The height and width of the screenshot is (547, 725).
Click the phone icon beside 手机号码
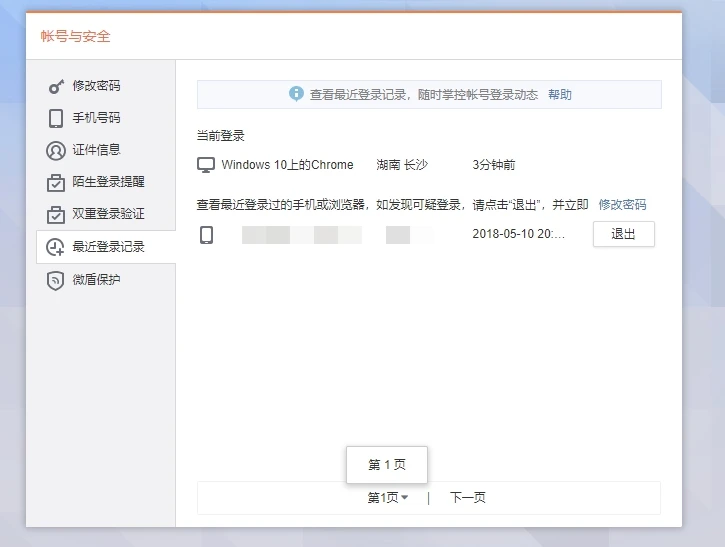pyautogui.click(x=56, y=118)
